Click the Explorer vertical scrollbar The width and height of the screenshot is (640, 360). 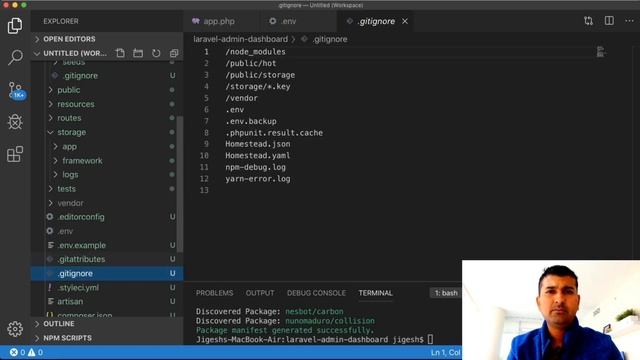tap(180, 184)
